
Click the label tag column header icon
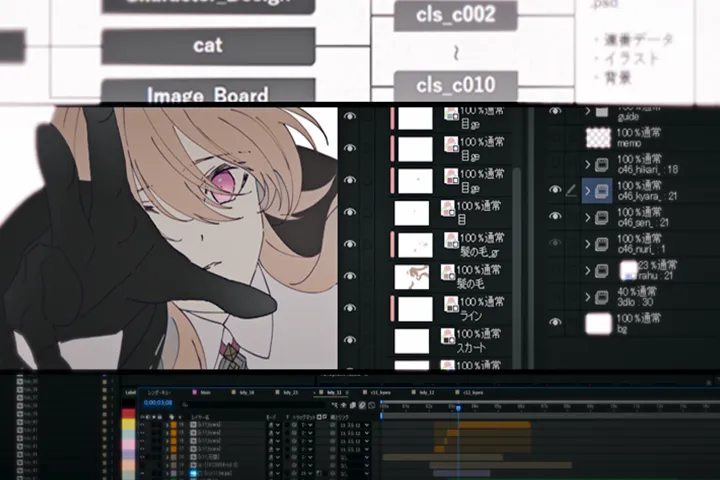(171, 417)
